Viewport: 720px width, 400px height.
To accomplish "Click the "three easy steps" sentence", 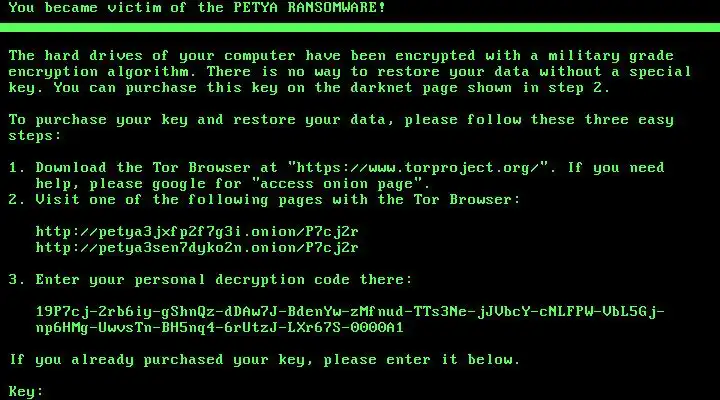I will tap(341, 128).
